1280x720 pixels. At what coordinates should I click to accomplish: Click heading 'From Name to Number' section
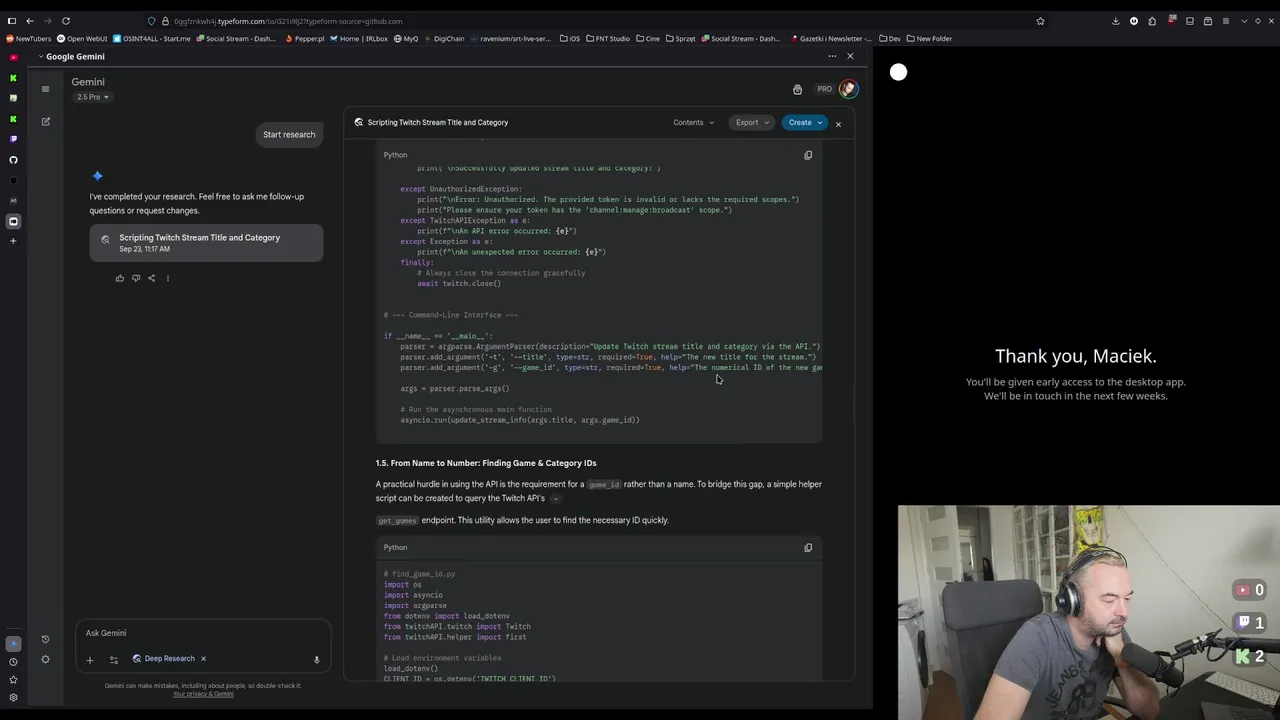coord(486,463)
